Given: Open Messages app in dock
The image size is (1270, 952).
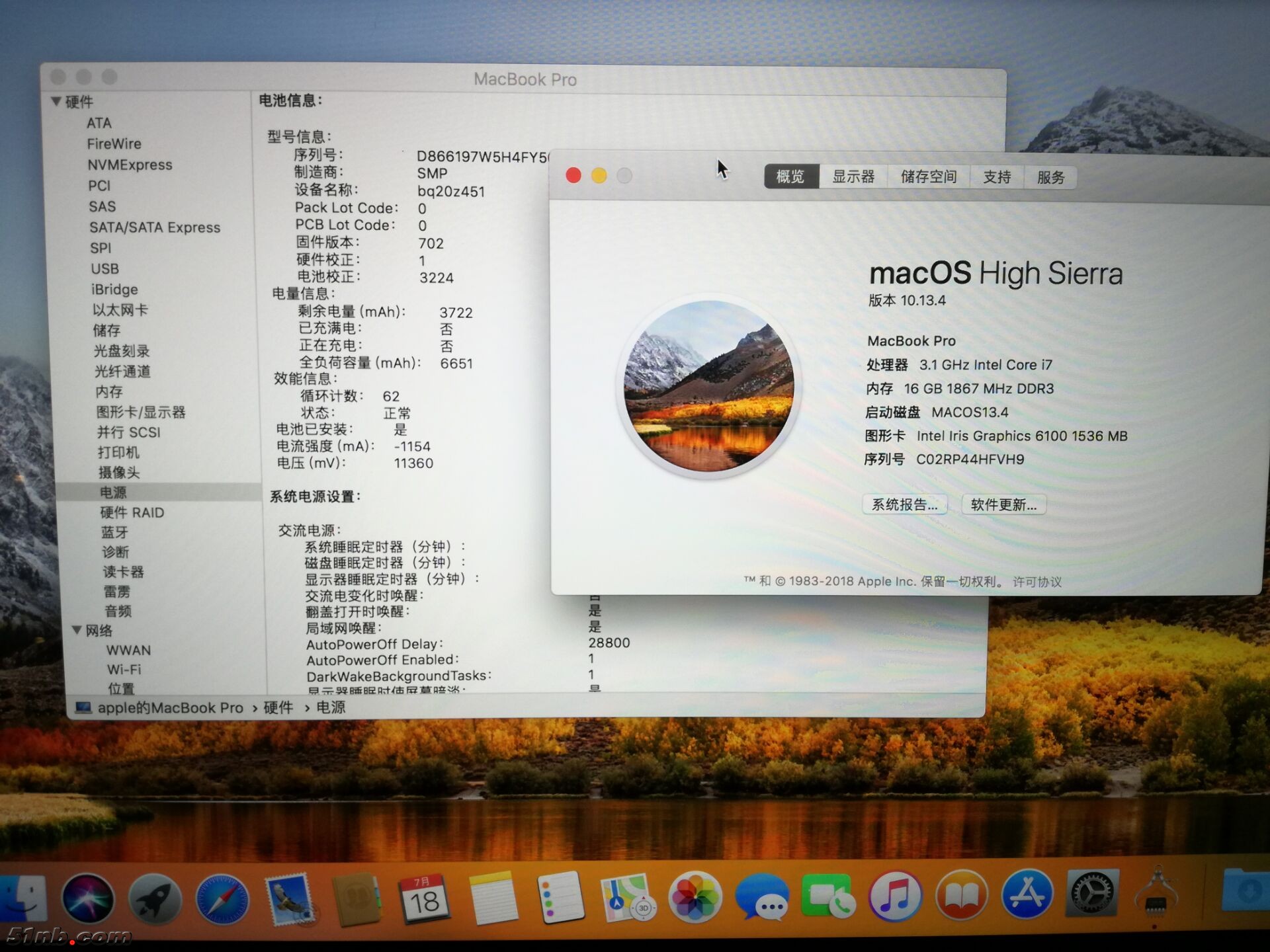Looking at the screenshot, I should point(762,897).
